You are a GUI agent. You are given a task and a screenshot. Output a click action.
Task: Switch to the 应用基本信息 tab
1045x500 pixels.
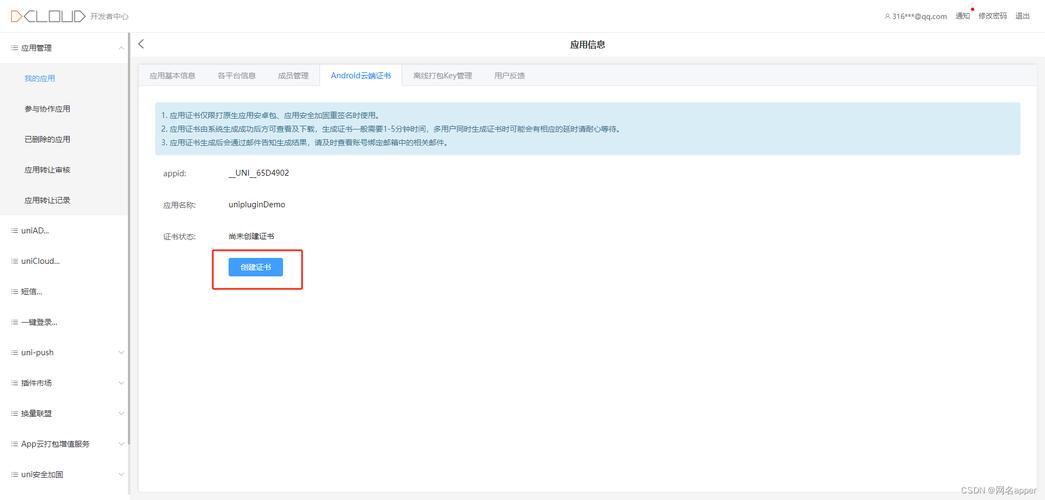pos(172,76)
